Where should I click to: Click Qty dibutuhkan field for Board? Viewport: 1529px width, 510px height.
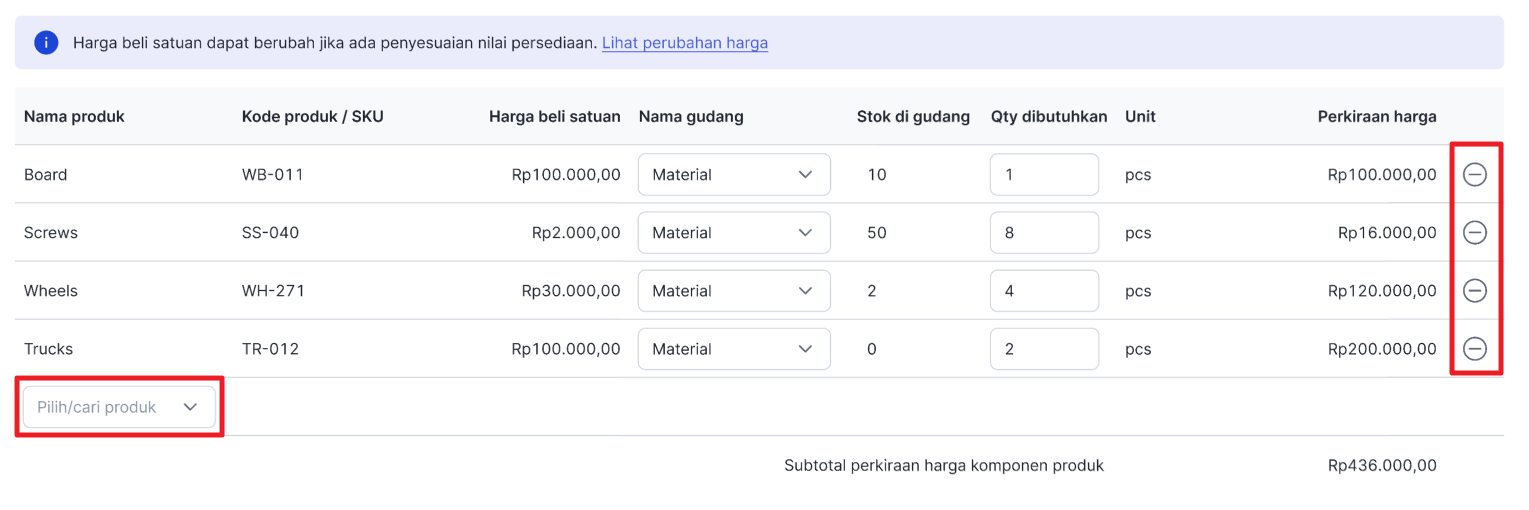[x=1043, y=175]
